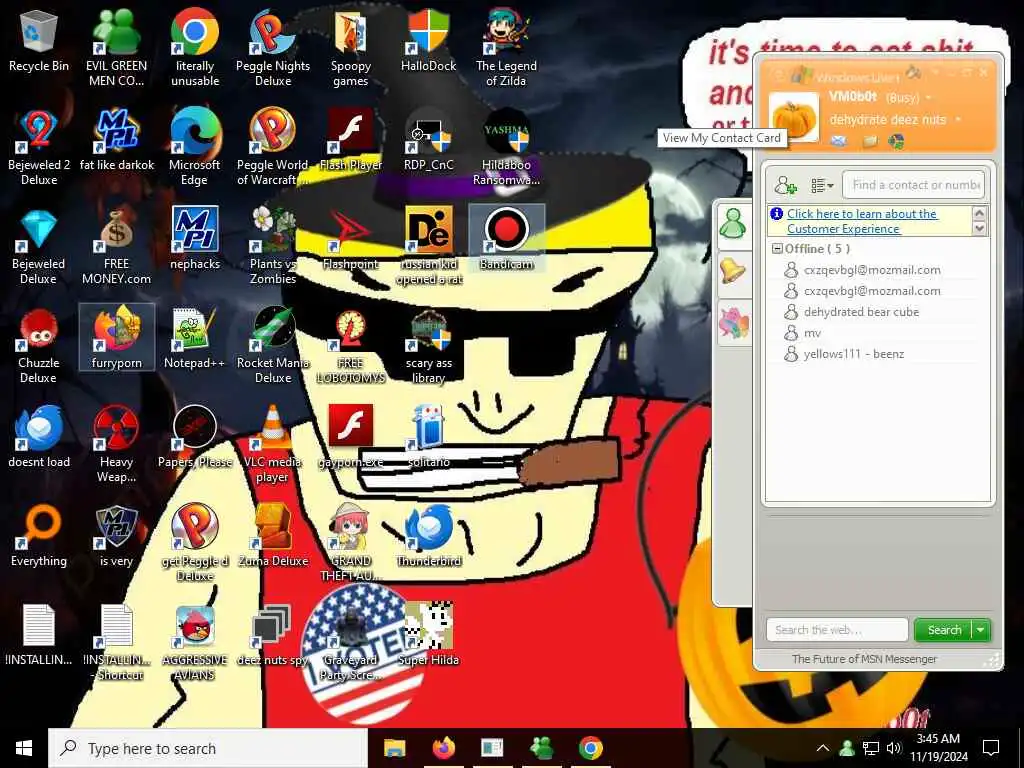
Task: Open The Legend of Zilda shortcut
Action: click(x=506, y=46)
